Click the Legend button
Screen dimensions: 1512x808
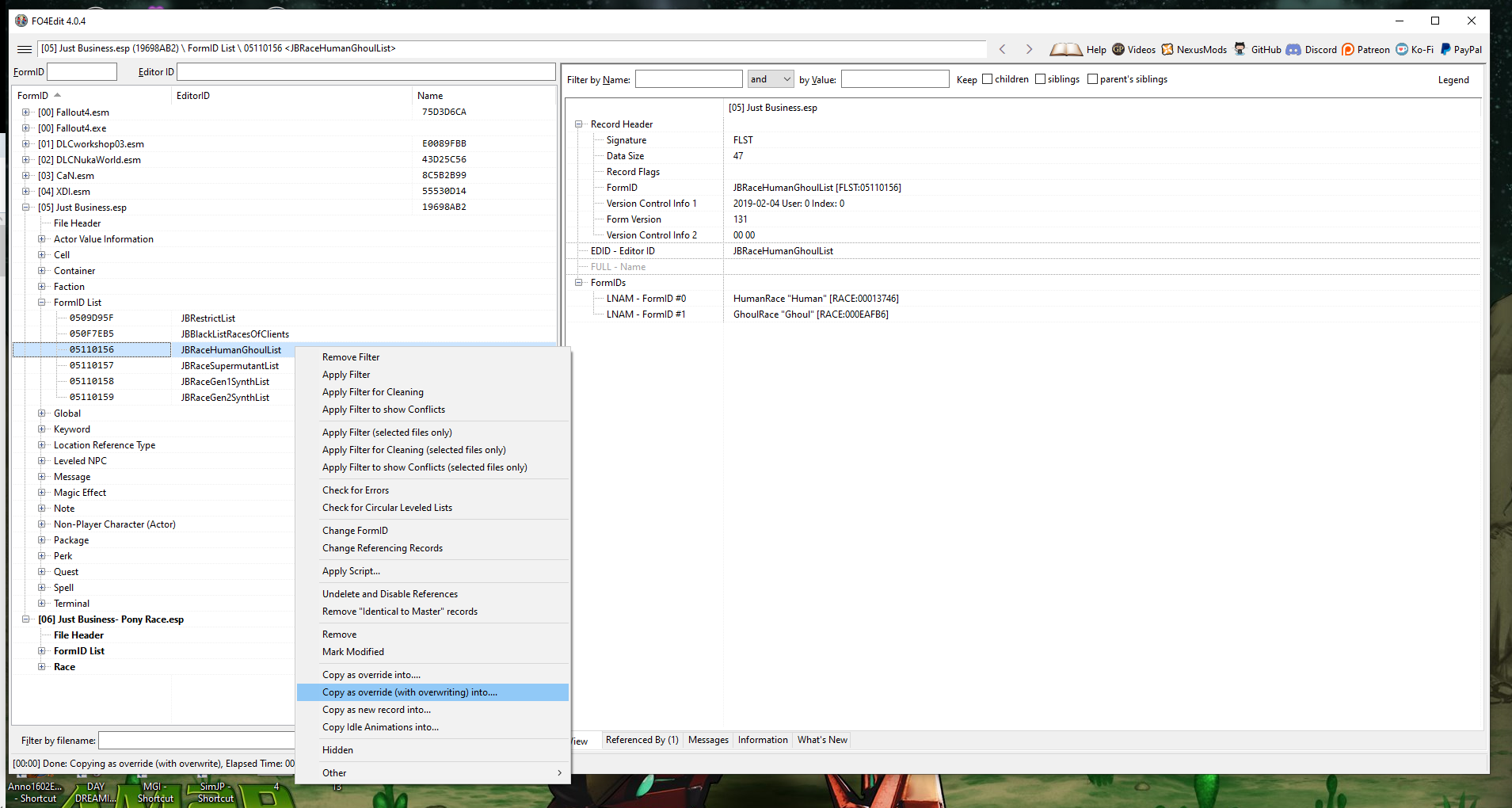(x=1453, y=80)
